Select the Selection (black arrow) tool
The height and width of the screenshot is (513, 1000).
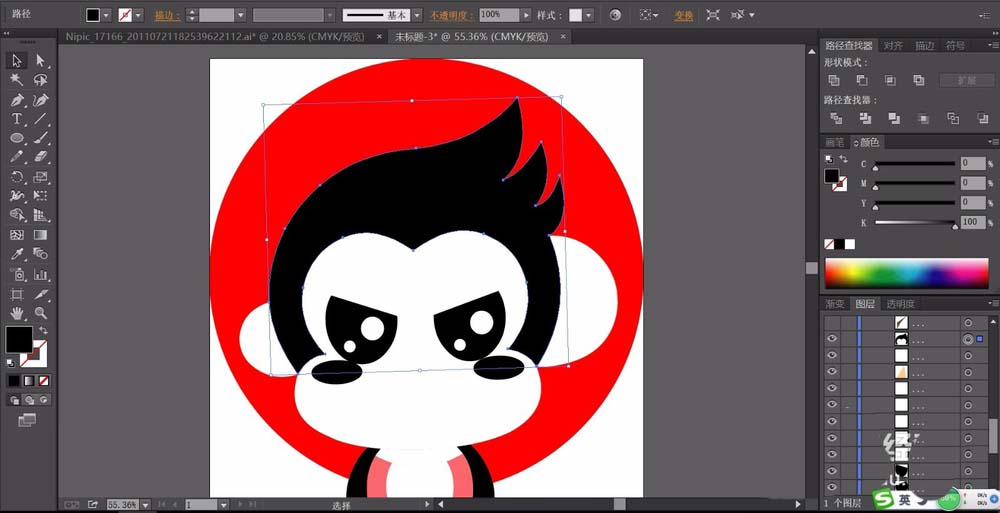tap(17, 61)
